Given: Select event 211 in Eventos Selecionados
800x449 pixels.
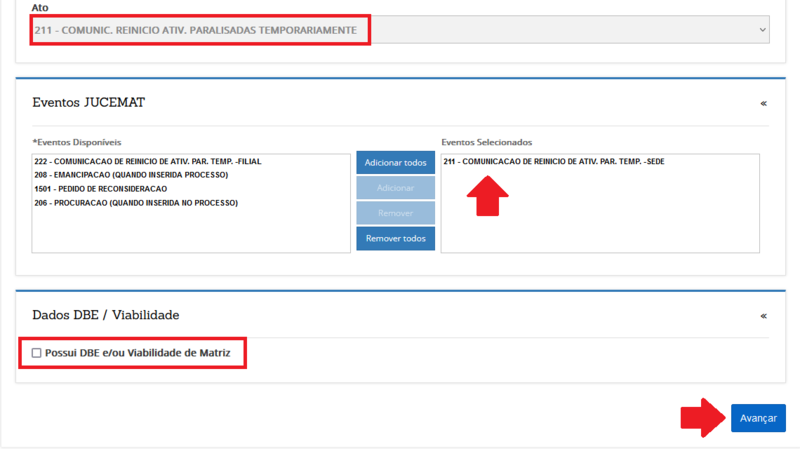Looking at the screenshot, I should click(553, 161).
